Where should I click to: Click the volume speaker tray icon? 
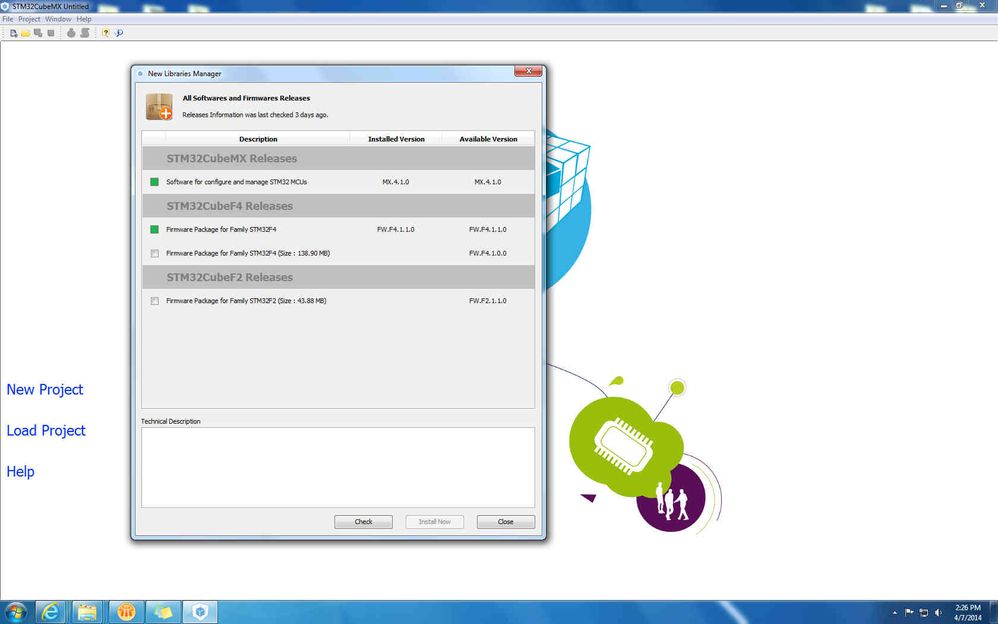coord(938,613)
